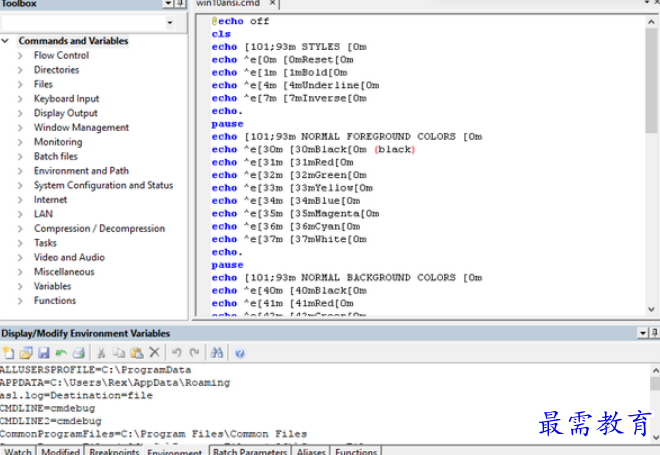Switch to the Aliases tab

tap(311, 452)
